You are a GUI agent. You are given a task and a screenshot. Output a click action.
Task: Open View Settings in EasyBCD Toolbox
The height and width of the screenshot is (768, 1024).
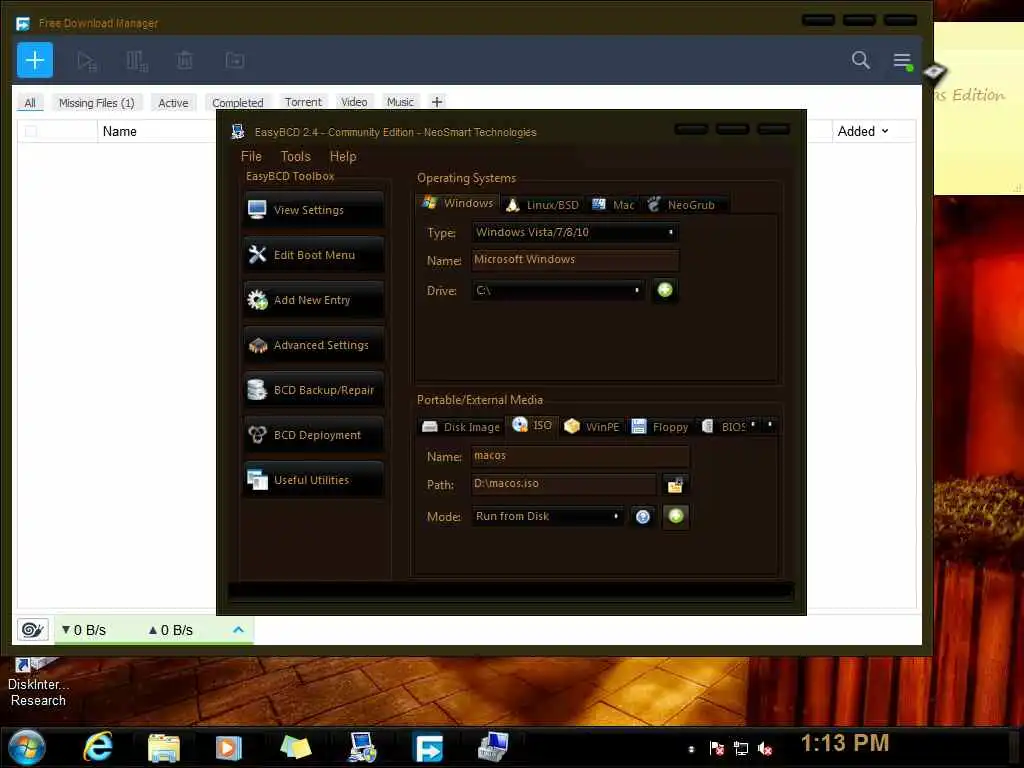click(313, 210)
